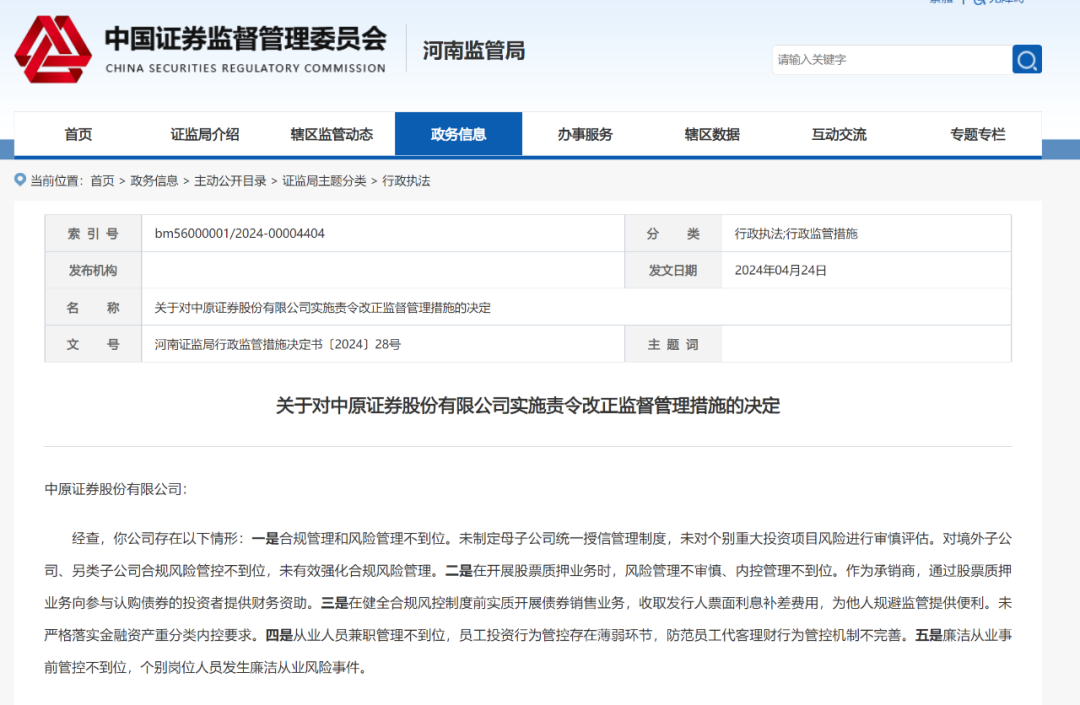Focus the 请输入关键字 search field
Screen dimensions: 1080x705
[890, 59]
